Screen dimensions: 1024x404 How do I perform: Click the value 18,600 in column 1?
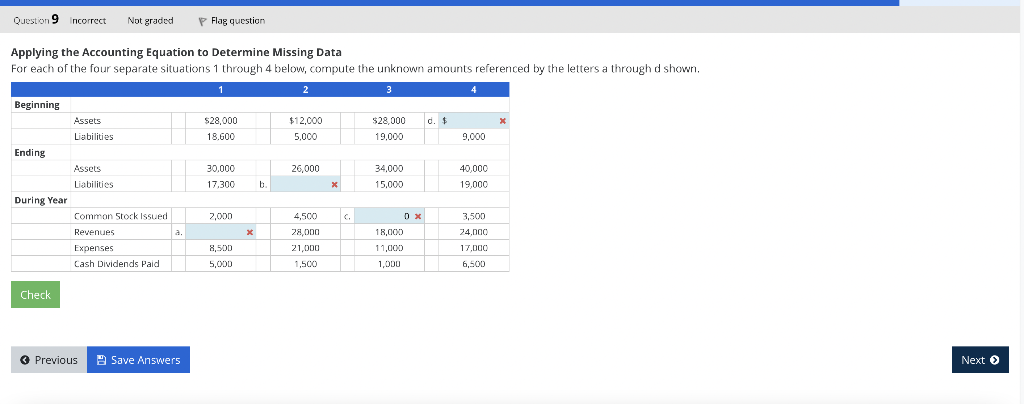[221, 136]
